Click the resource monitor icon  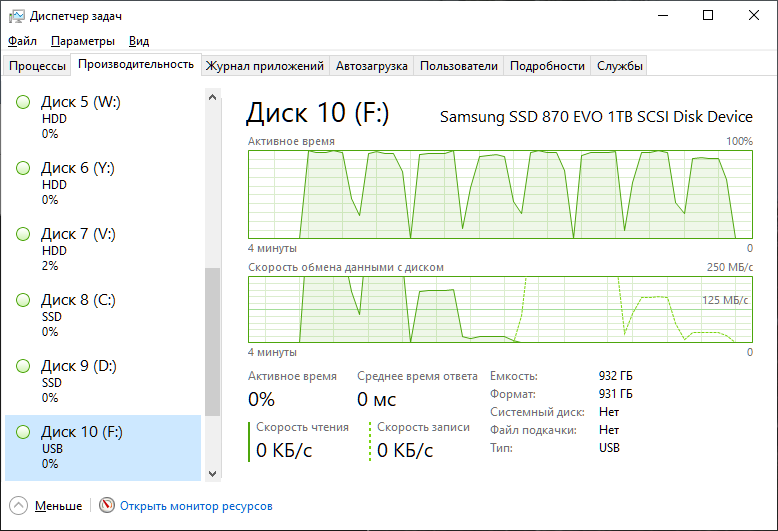tap(107, 506)
